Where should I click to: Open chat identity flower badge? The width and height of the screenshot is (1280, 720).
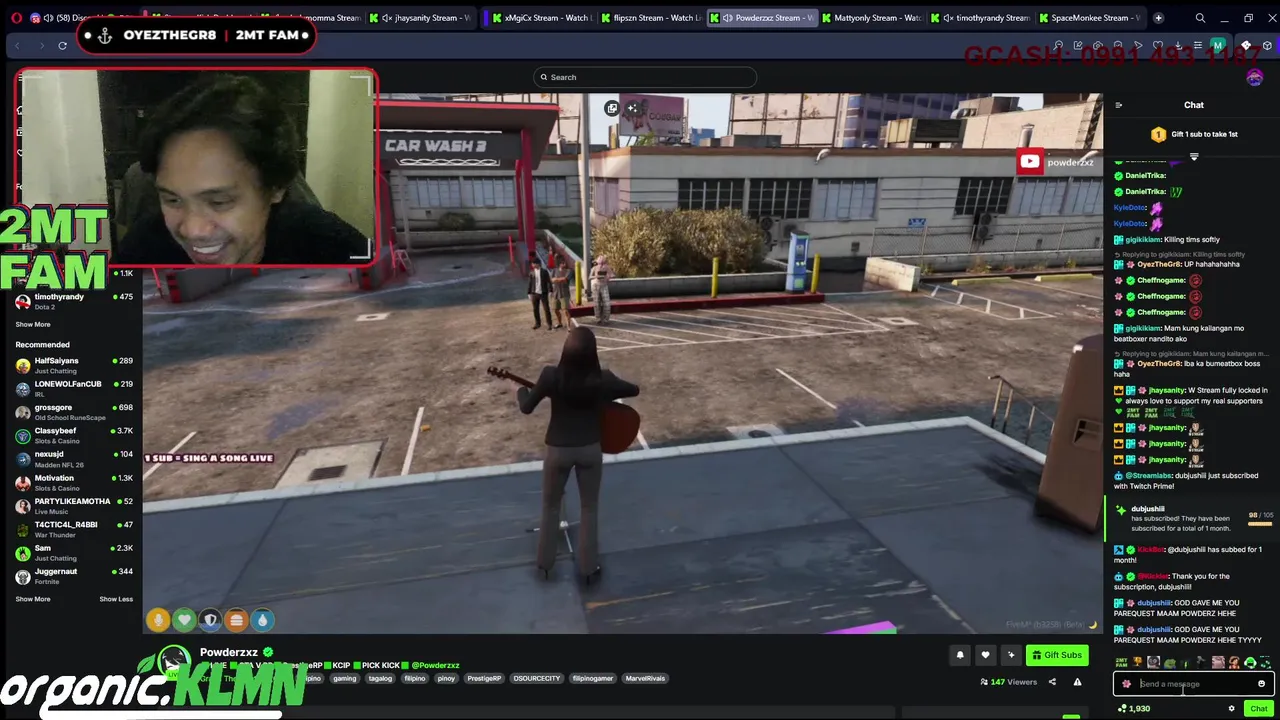(x=1127, y=684)
